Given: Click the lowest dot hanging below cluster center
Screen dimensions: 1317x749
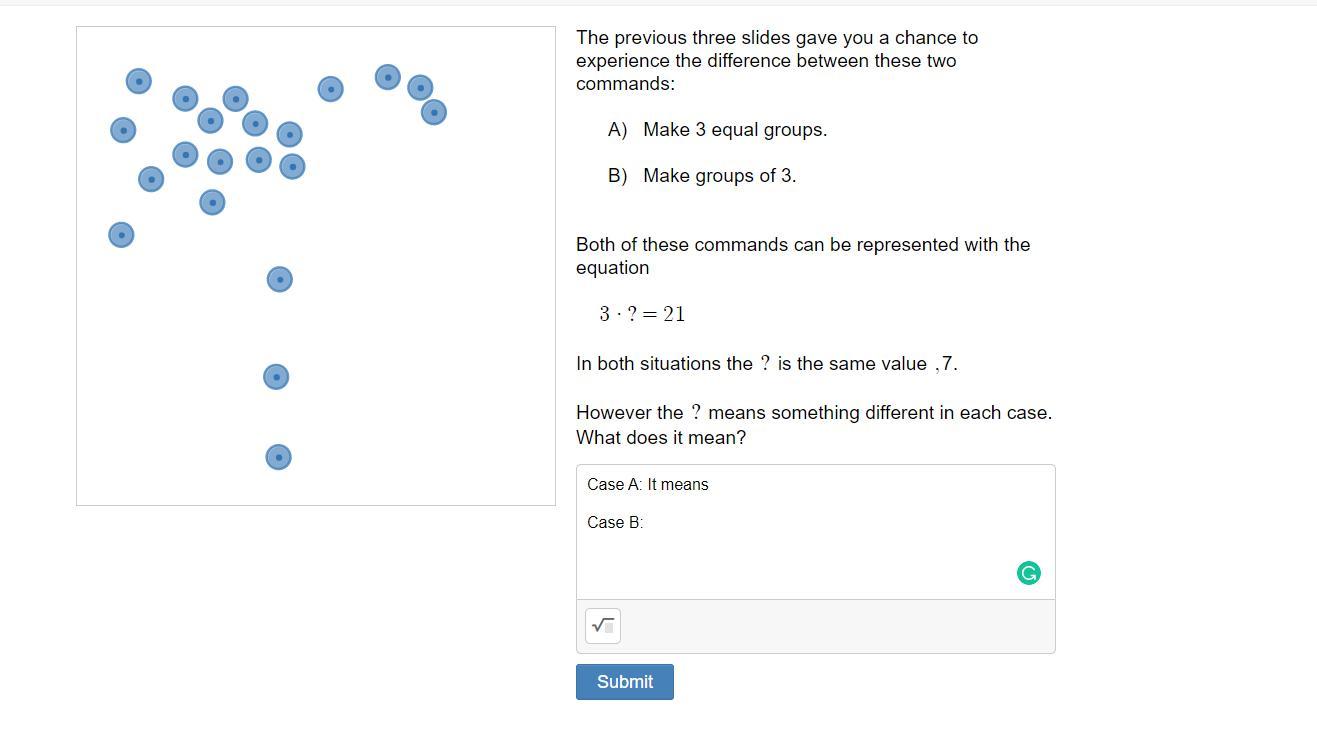Looking at the screenshot, I should tap(212, 203).
